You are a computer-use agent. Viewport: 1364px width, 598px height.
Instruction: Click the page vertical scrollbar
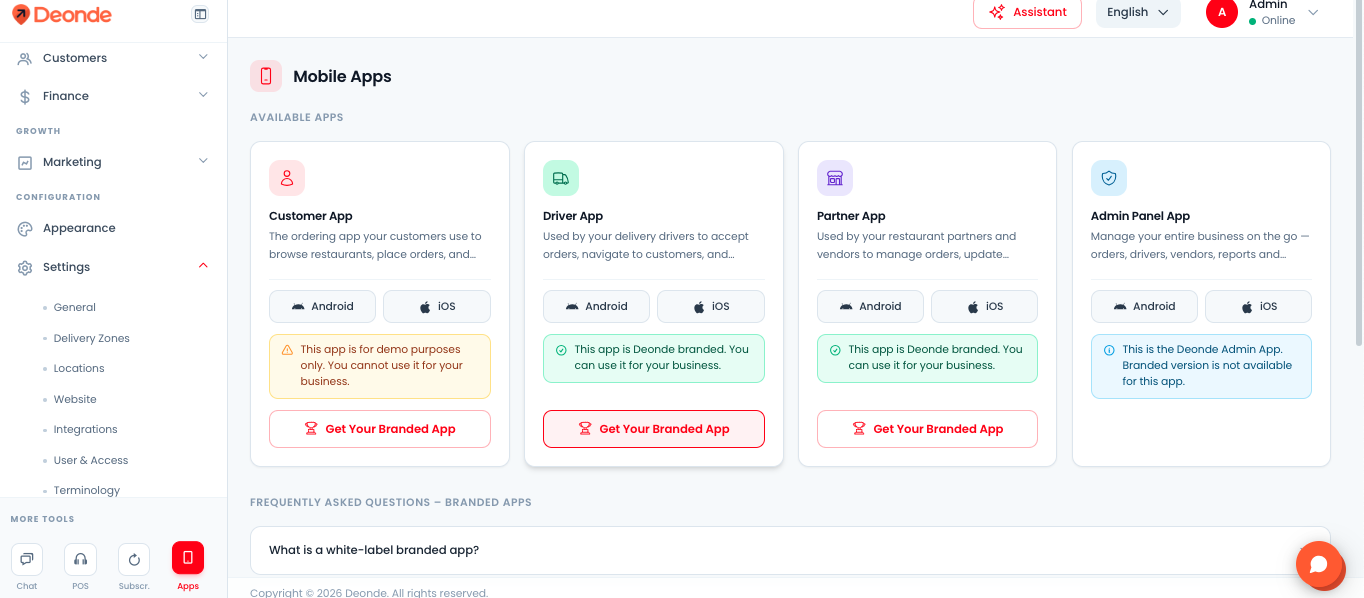coord(1359,175)
